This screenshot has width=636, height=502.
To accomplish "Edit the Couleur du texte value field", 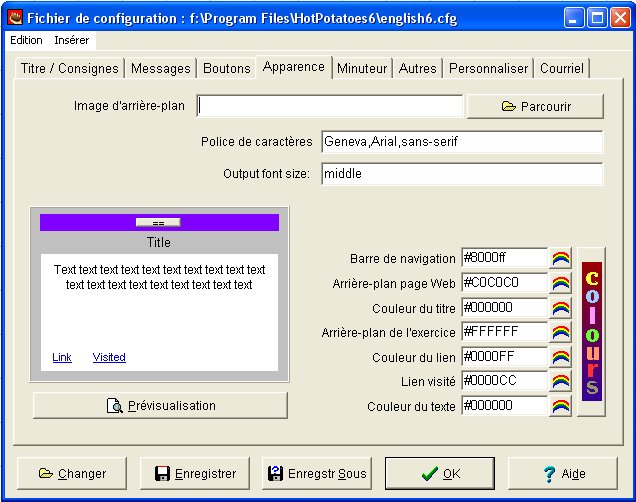I will (505, 405).
